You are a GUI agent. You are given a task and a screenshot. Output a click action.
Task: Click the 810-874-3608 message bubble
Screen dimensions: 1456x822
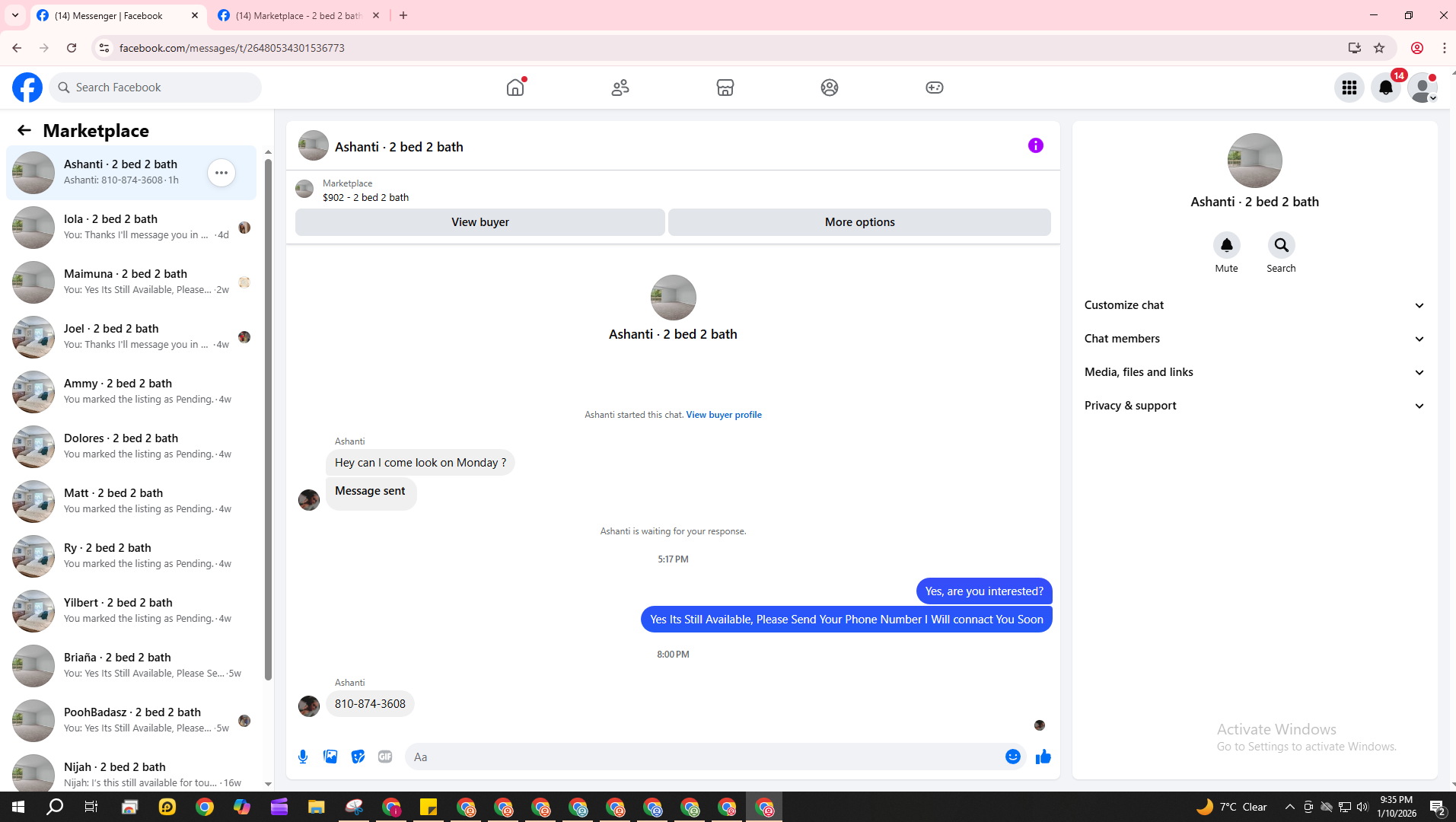(x=370, y=704)
